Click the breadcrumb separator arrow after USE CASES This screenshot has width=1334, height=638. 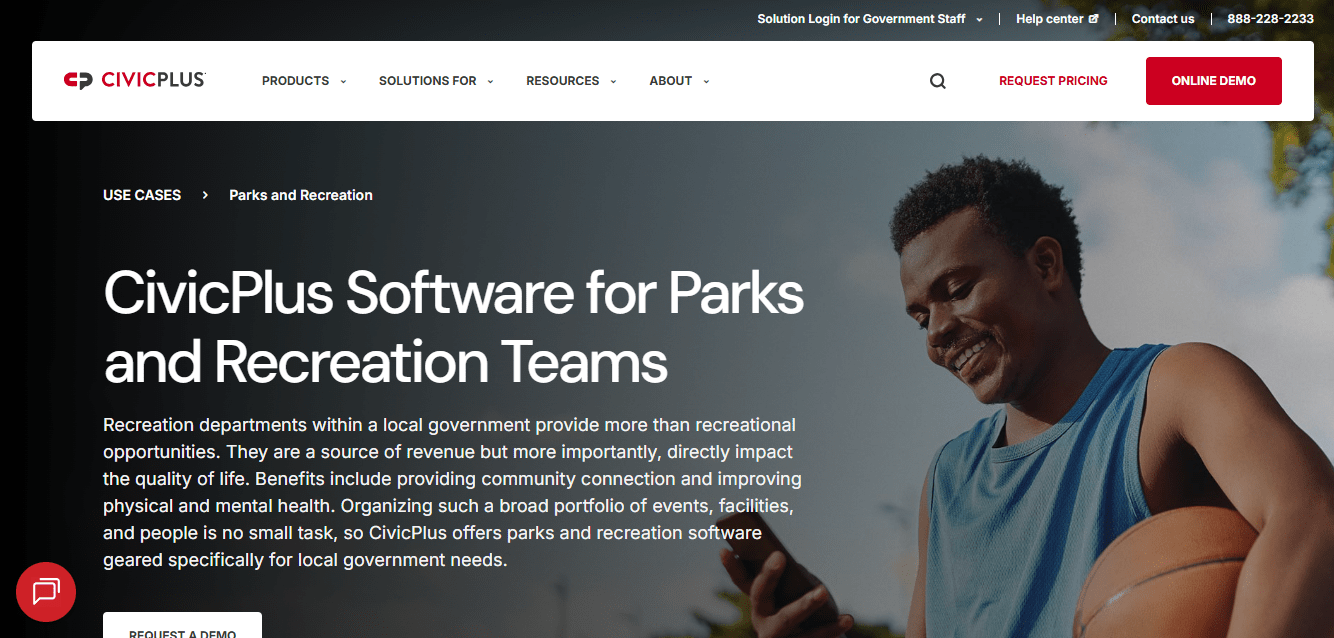pos(205,195)
